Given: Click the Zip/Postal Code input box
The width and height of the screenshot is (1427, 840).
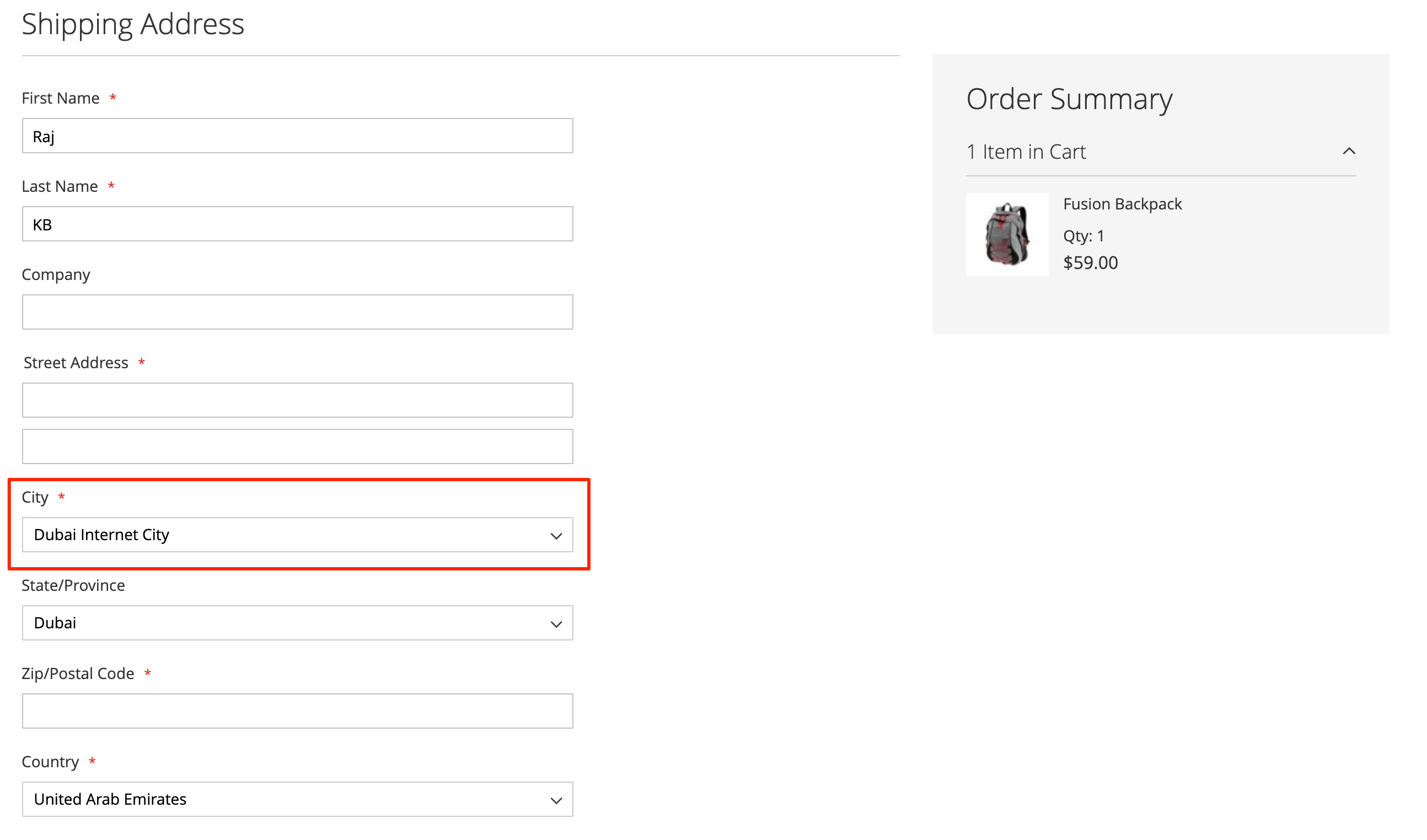Looking at the screenshot, I should coord(297,711).
